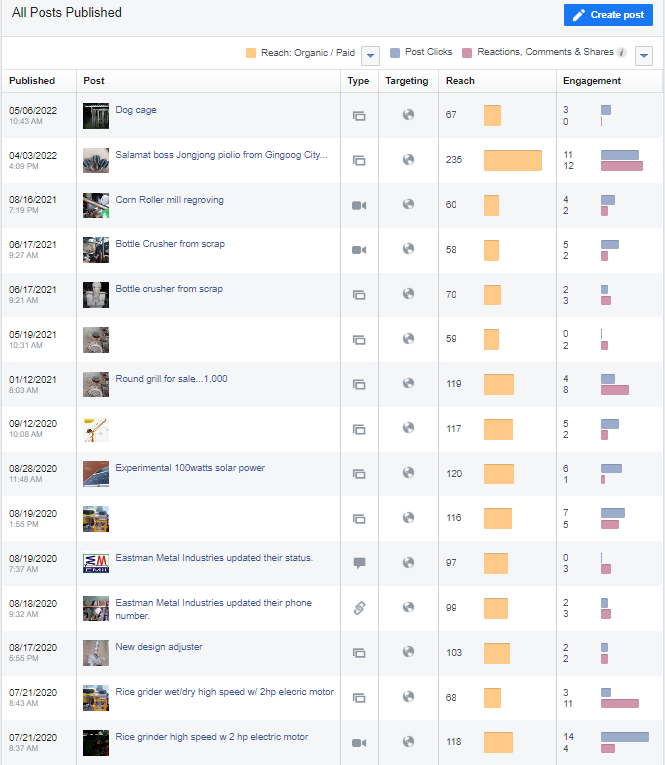Image resolution: width=665 pixels, height=765 pixels.
Task: Click the globe icon for Eastman status update
Action: 408,562
